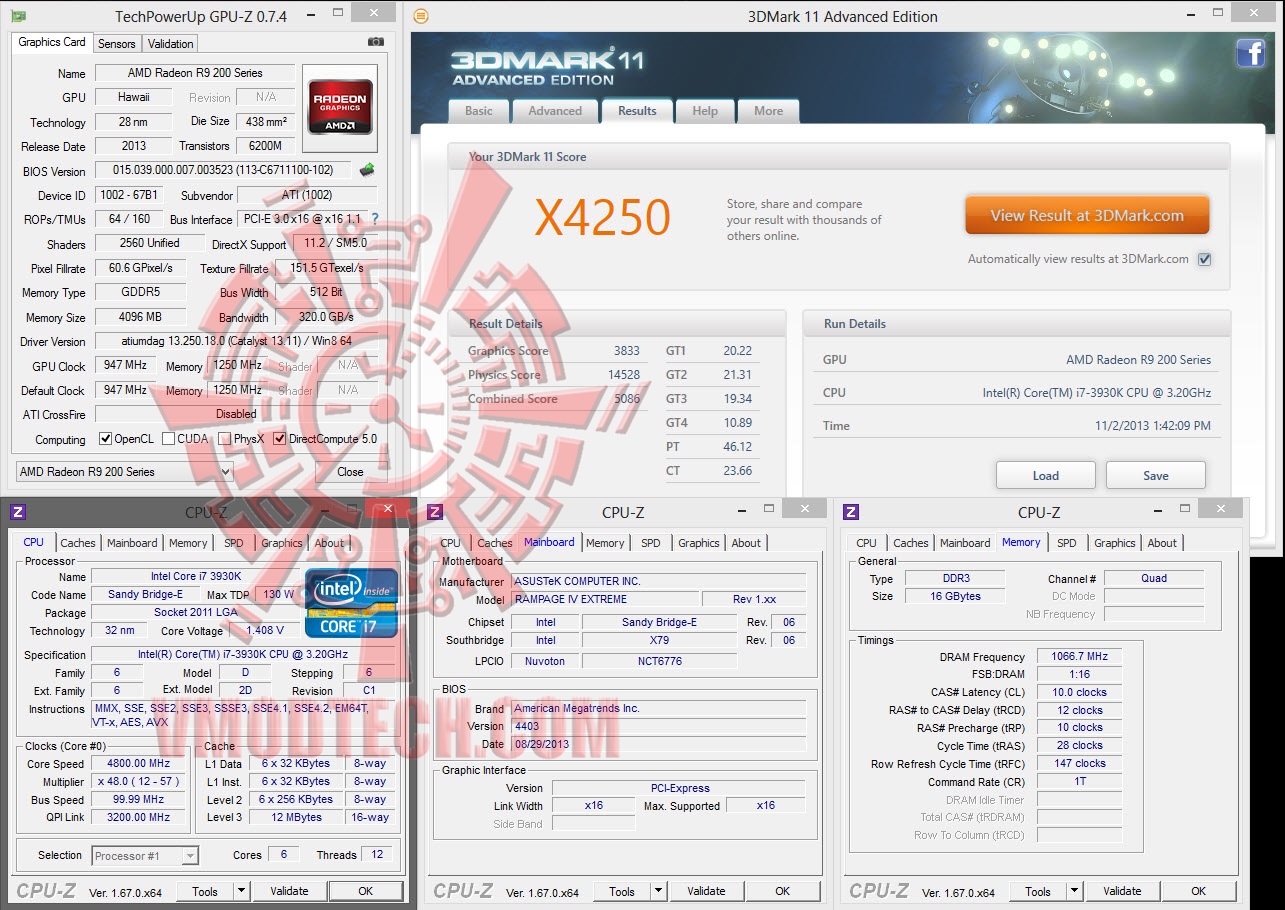Image resolution: width=1285 pixels, height=910 pixels.
Task: Switch to the Validation tab in GPU-Z
Action: pyautogui.click(x=171, y=44)
